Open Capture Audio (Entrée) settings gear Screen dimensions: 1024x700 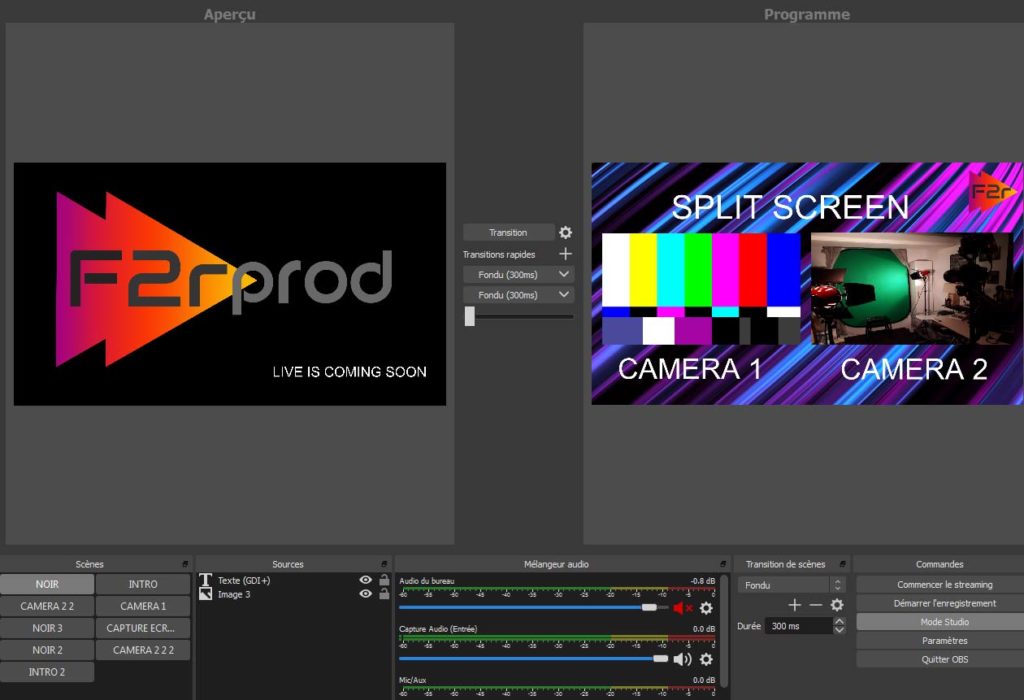706,659
